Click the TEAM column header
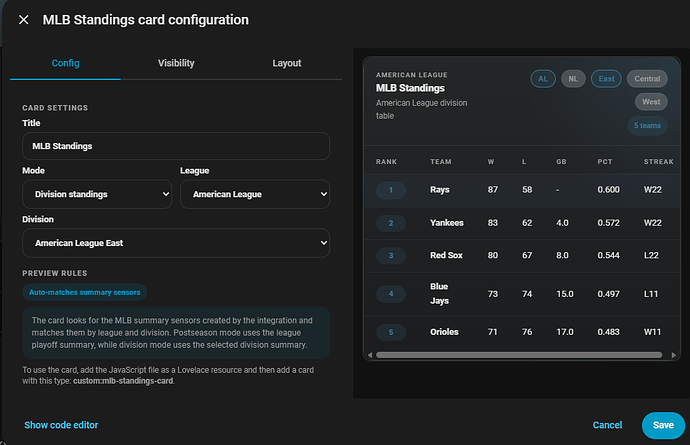Image resolution: width=690 pixels, height=445 pixels. (440, 162)
